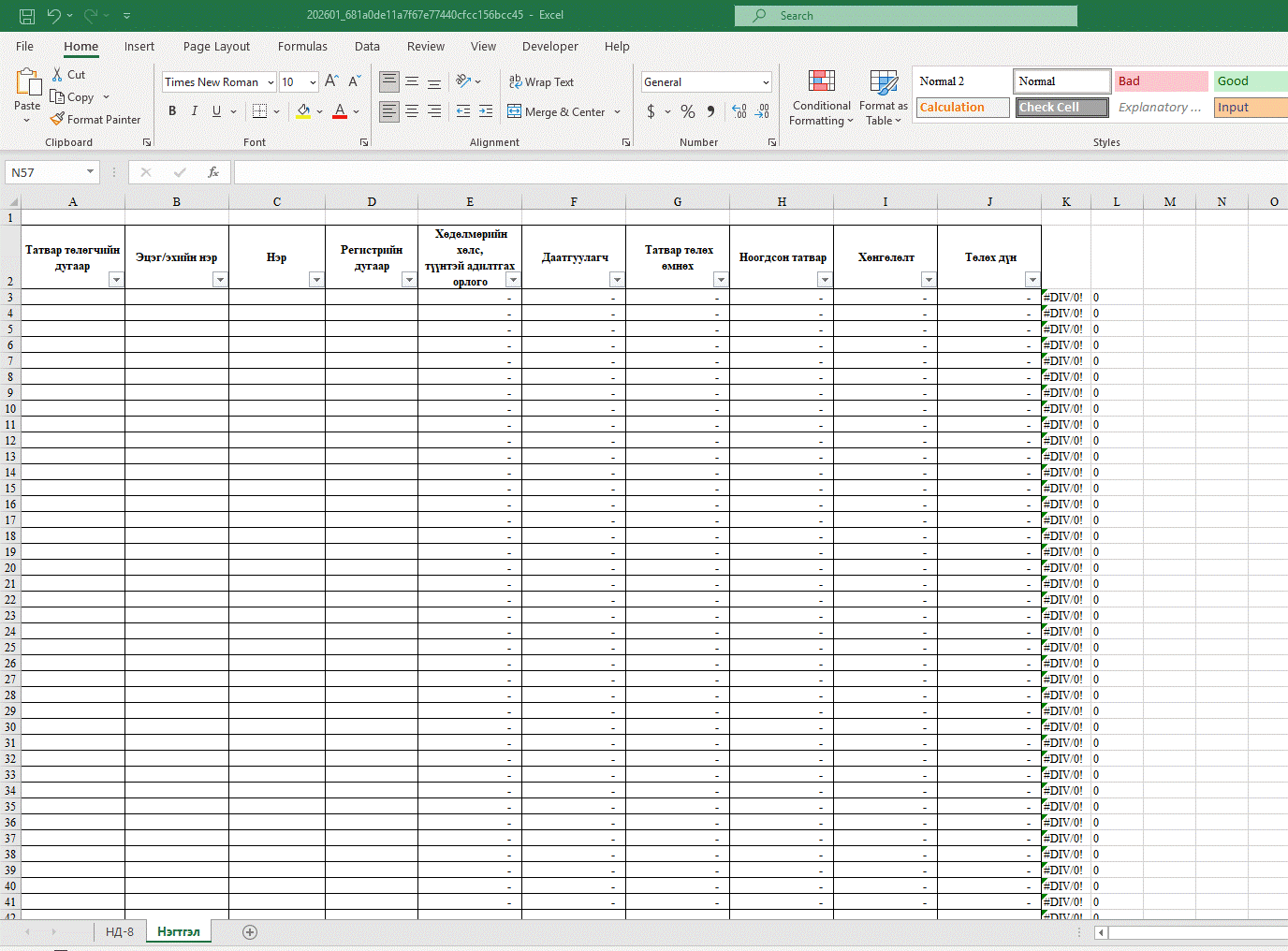Open the Page Layout ribbon tab
Screen dimensions: 1288x951
click(216, 47)
